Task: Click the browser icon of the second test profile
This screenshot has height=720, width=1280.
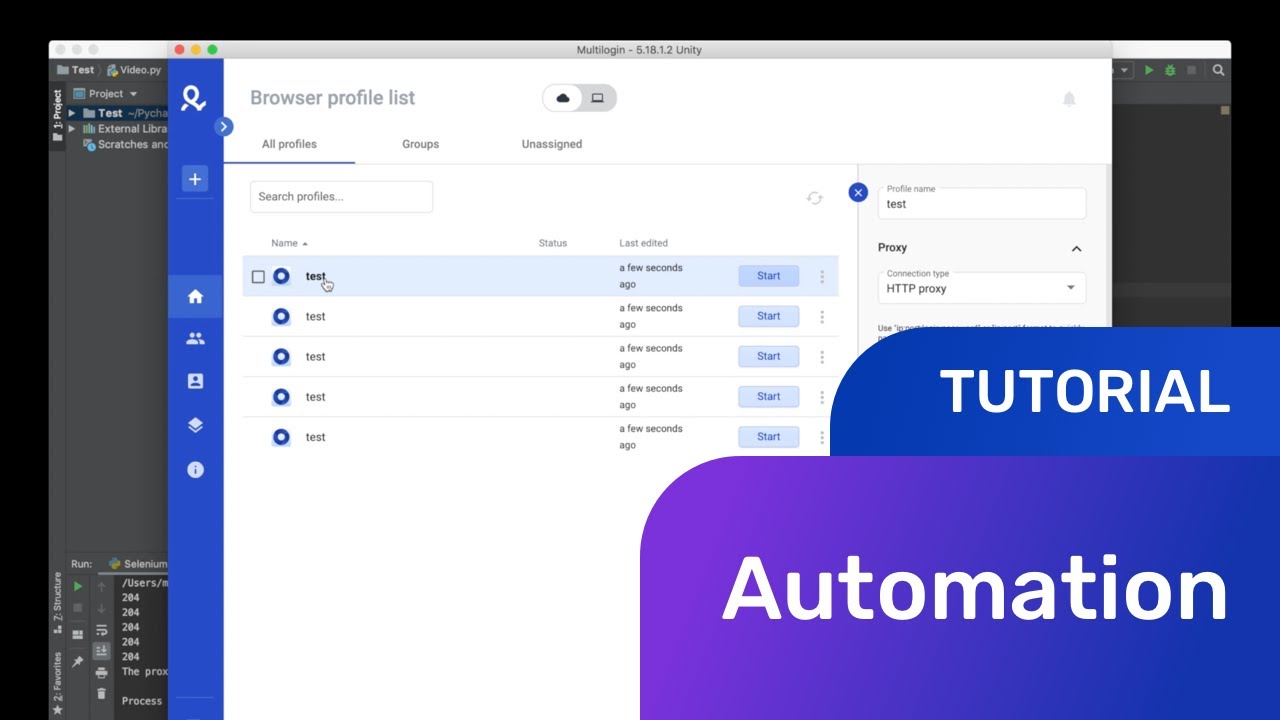Action: [x=282, y=316]
